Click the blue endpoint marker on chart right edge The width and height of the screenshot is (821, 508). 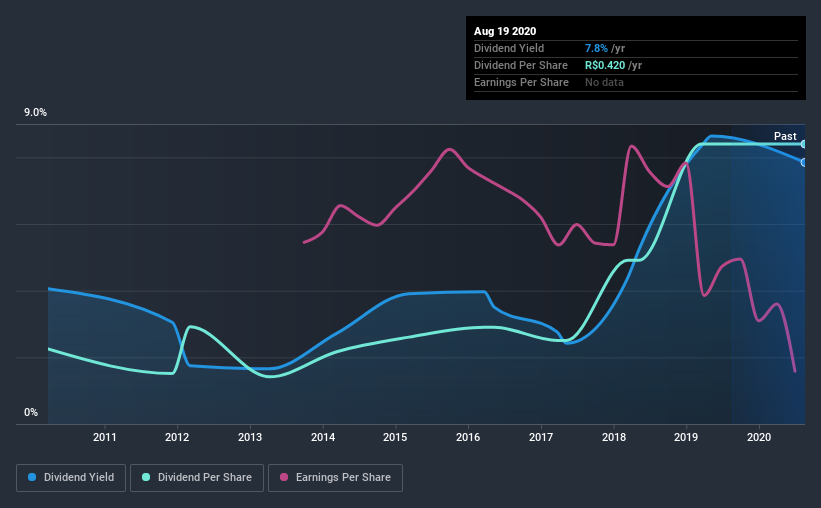click(803, 163)
